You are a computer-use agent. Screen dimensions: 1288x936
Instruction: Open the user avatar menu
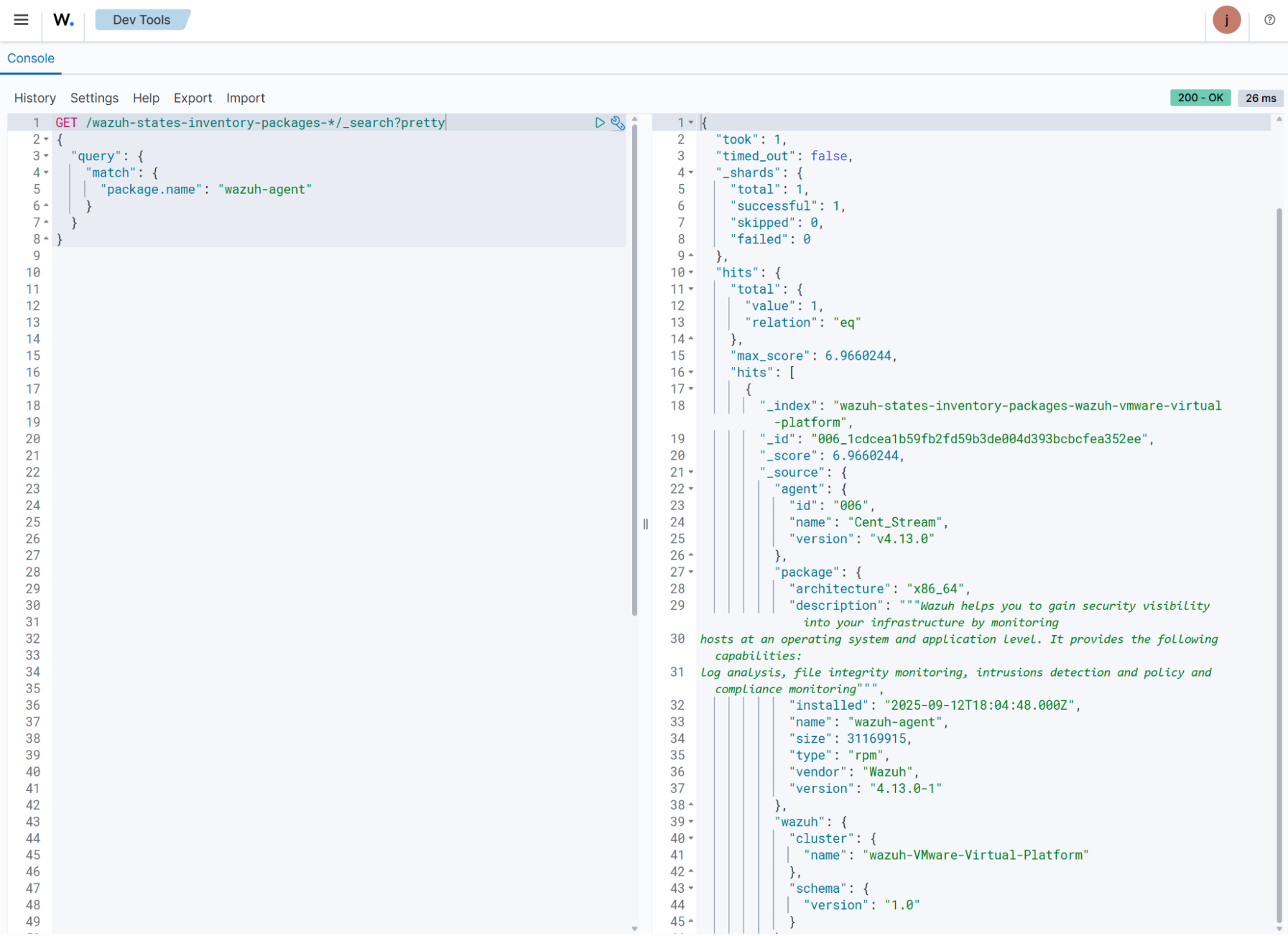click(x=1226, y=20)
